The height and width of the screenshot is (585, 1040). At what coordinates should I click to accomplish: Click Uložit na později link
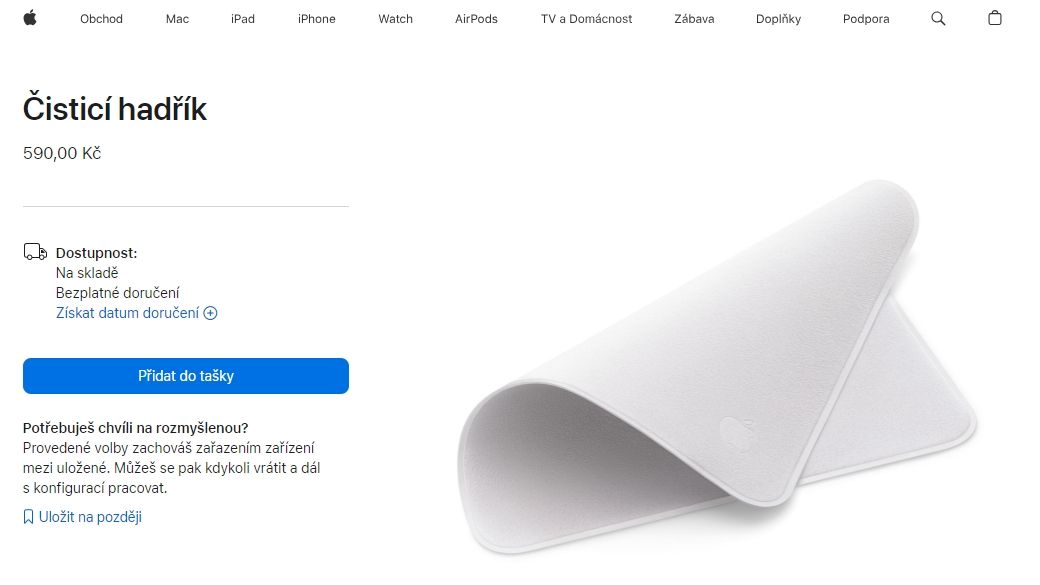pyautogui.click(x=90, y=517)
